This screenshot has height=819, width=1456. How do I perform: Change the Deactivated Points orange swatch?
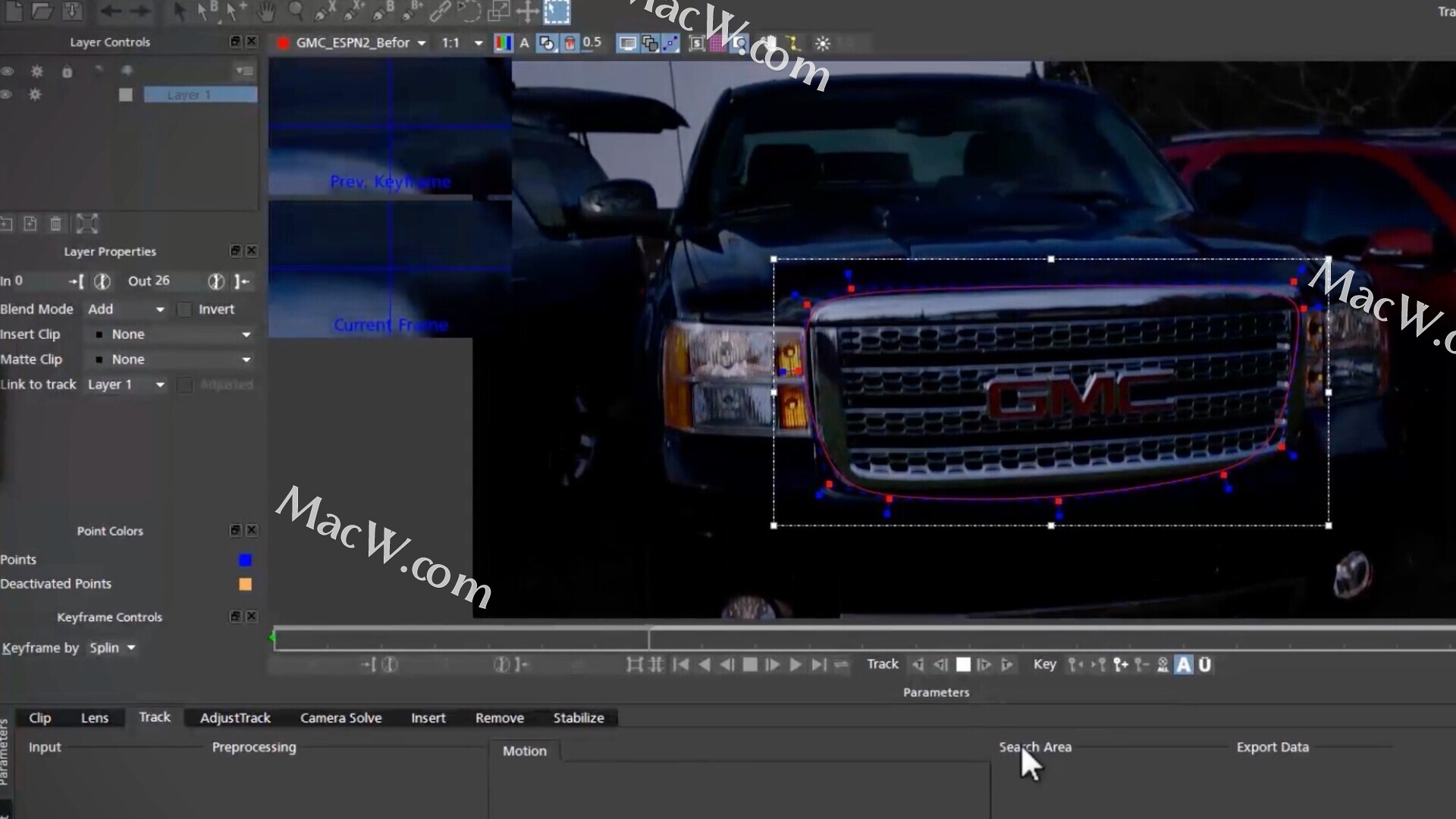245,584
